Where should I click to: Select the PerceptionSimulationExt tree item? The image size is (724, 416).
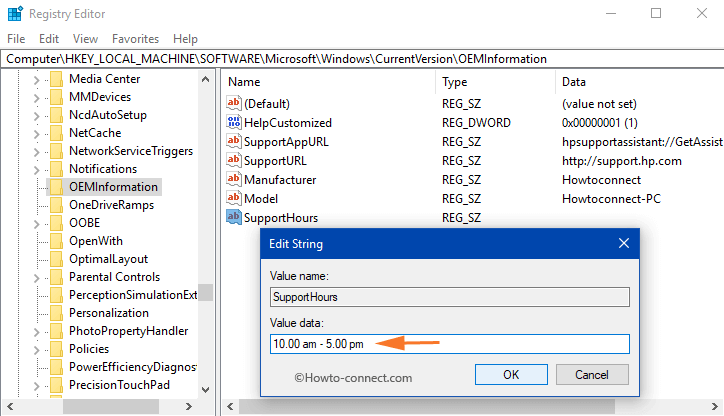(133, 295)
